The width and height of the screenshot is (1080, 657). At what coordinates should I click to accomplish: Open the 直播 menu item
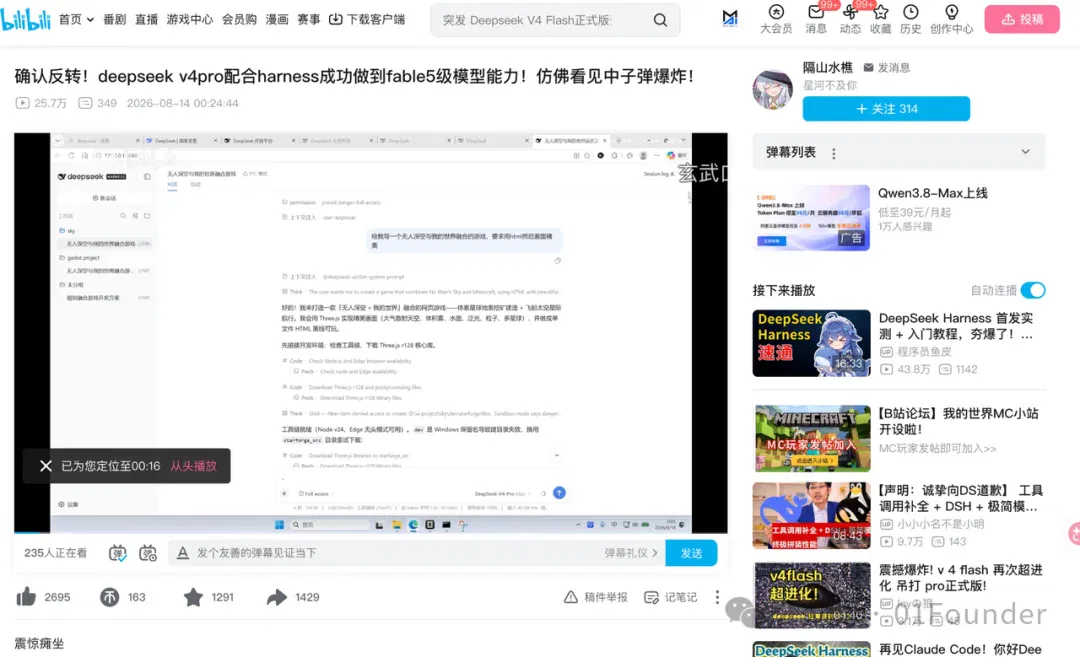(146, 19)
